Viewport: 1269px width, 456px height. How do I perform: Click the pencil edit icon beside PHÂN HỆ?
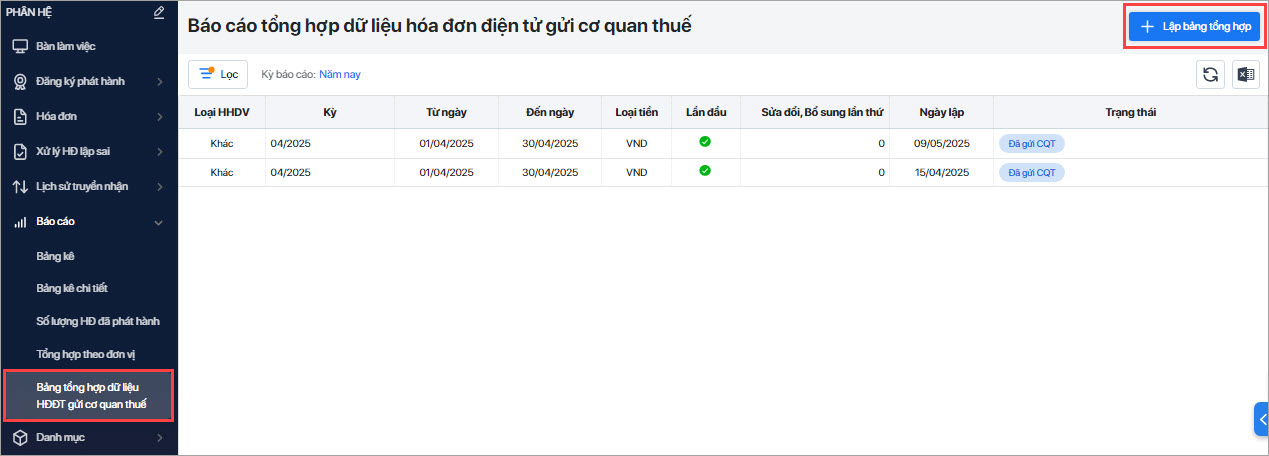(159, 13)
